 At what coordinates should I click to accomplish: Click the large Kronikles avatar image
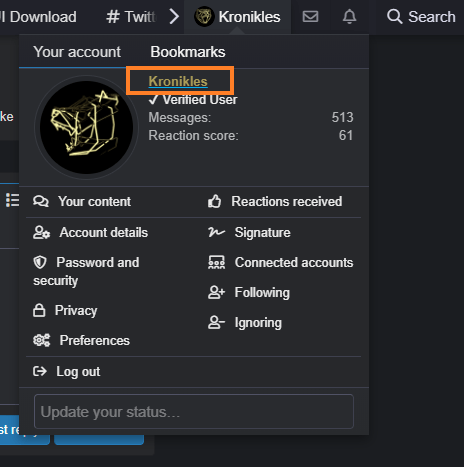tap(86, 127)
